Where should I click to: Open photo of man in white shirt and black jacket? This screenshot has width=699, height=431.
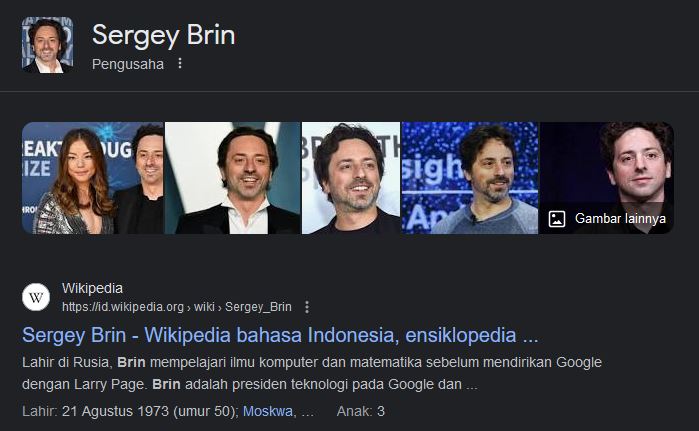pos(233,178)
